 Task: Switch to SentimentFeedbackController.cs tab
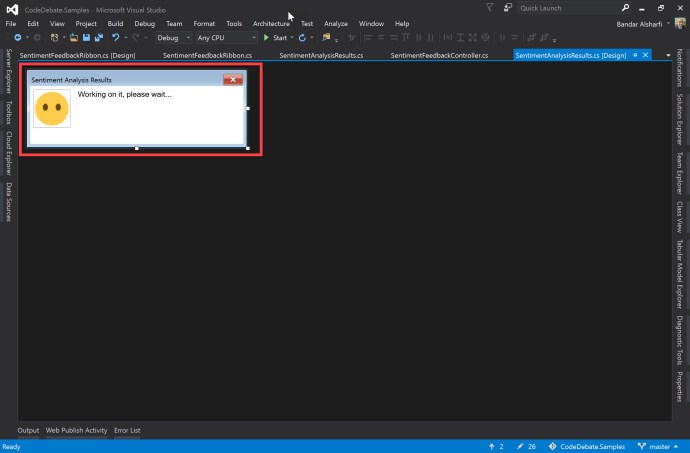pos(439,55)
